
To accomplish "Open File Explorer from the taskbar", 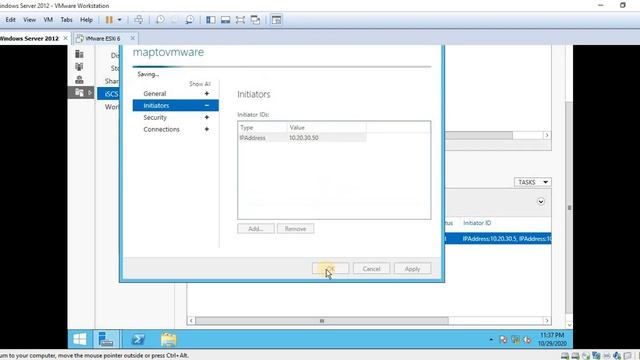I will [169, 339].
